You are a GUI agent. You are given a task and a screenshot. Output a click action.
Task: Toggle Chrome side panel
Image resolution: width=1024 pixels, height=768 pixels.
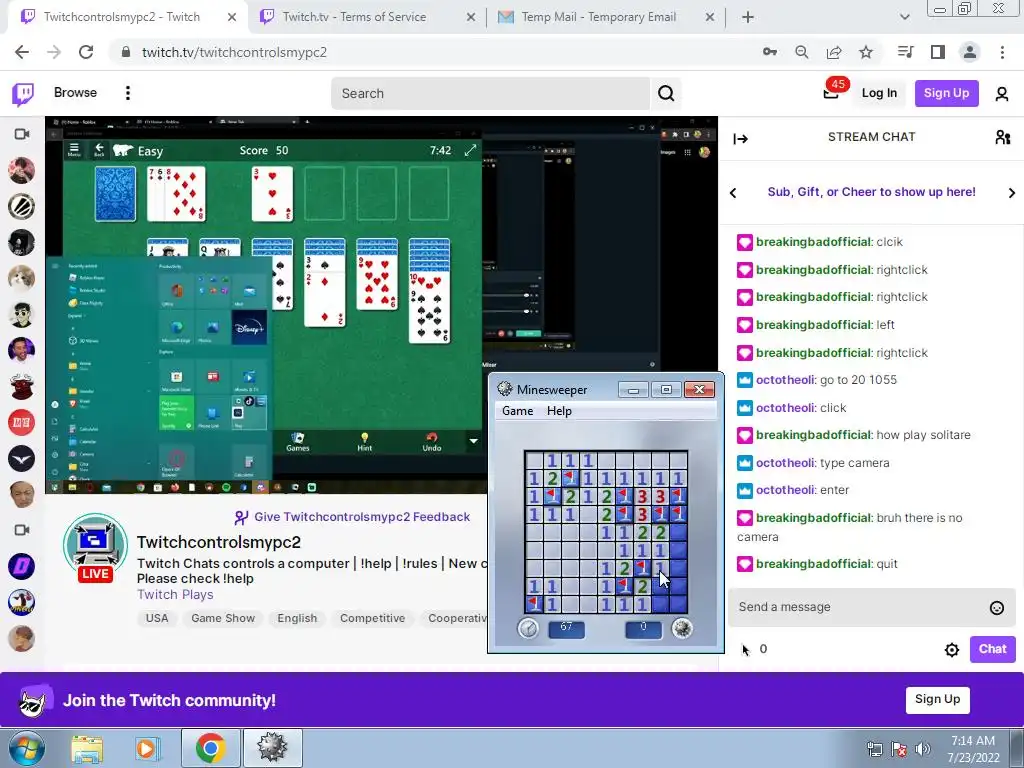(x=938, y=52)
